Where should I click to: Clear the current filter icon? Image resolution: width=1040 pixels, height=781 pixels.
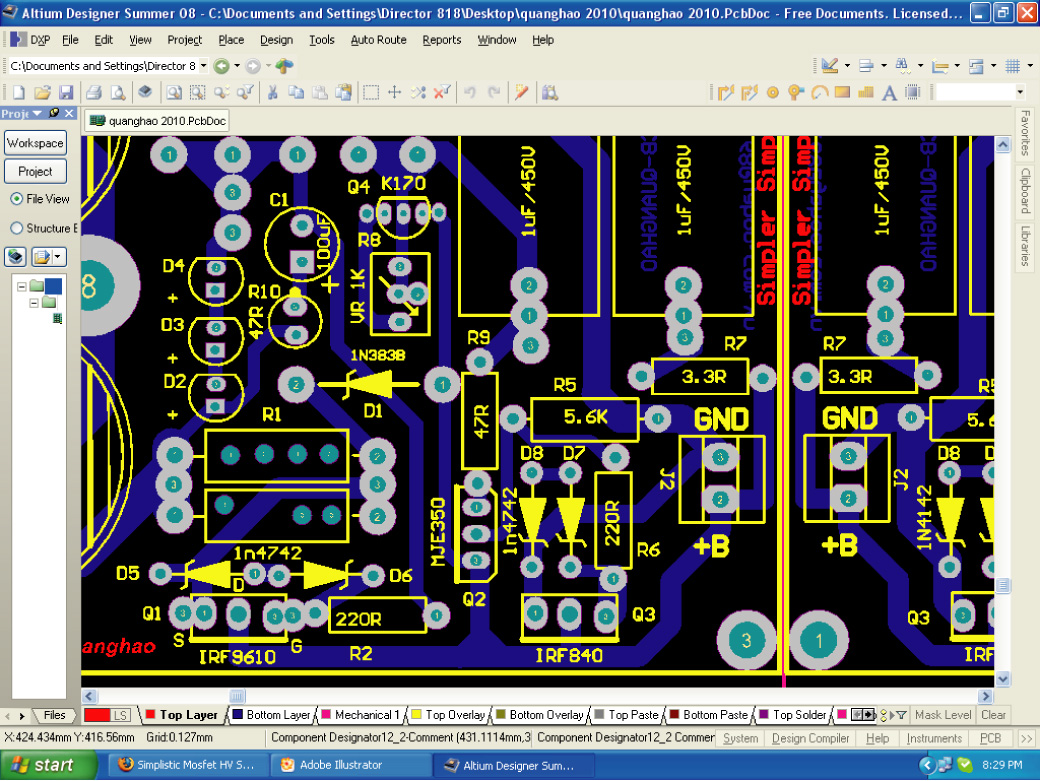[442, 93]
